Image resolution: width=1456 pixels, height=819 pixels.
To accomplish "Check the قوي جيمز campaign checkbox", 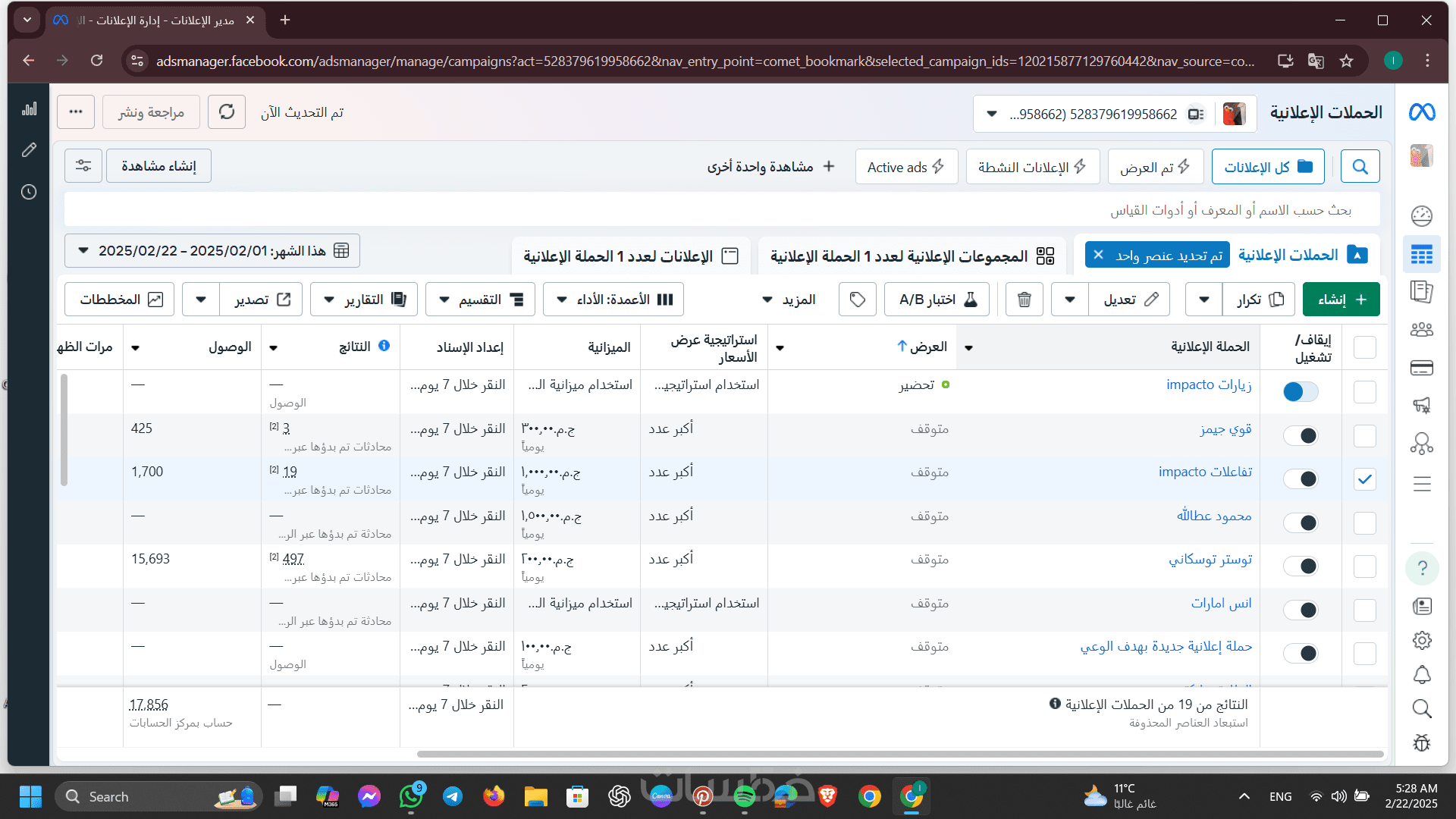I will (x=1364, y=435).
